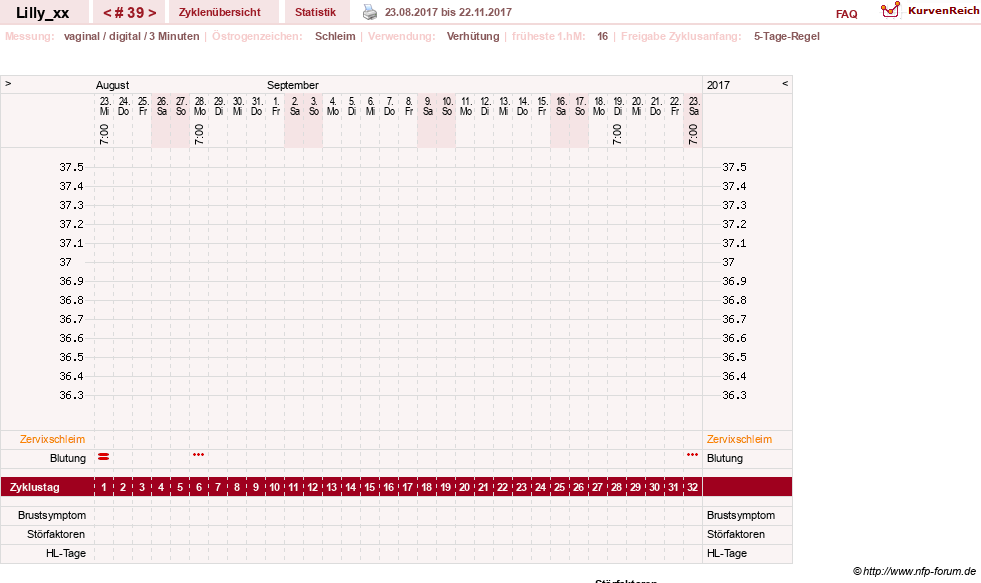Viewport: 981px width, 583px height.
Task: Click the 19. Di date header
Action: 618,106
